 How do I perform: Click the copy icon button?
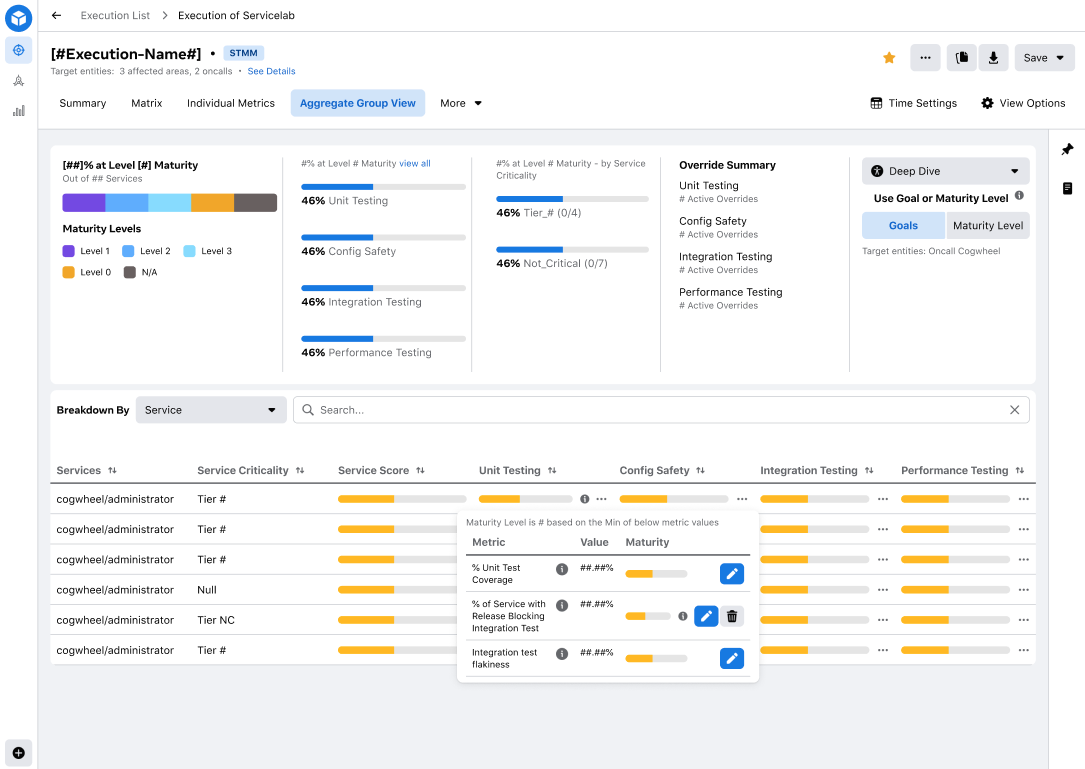click(x=962, y=58)
